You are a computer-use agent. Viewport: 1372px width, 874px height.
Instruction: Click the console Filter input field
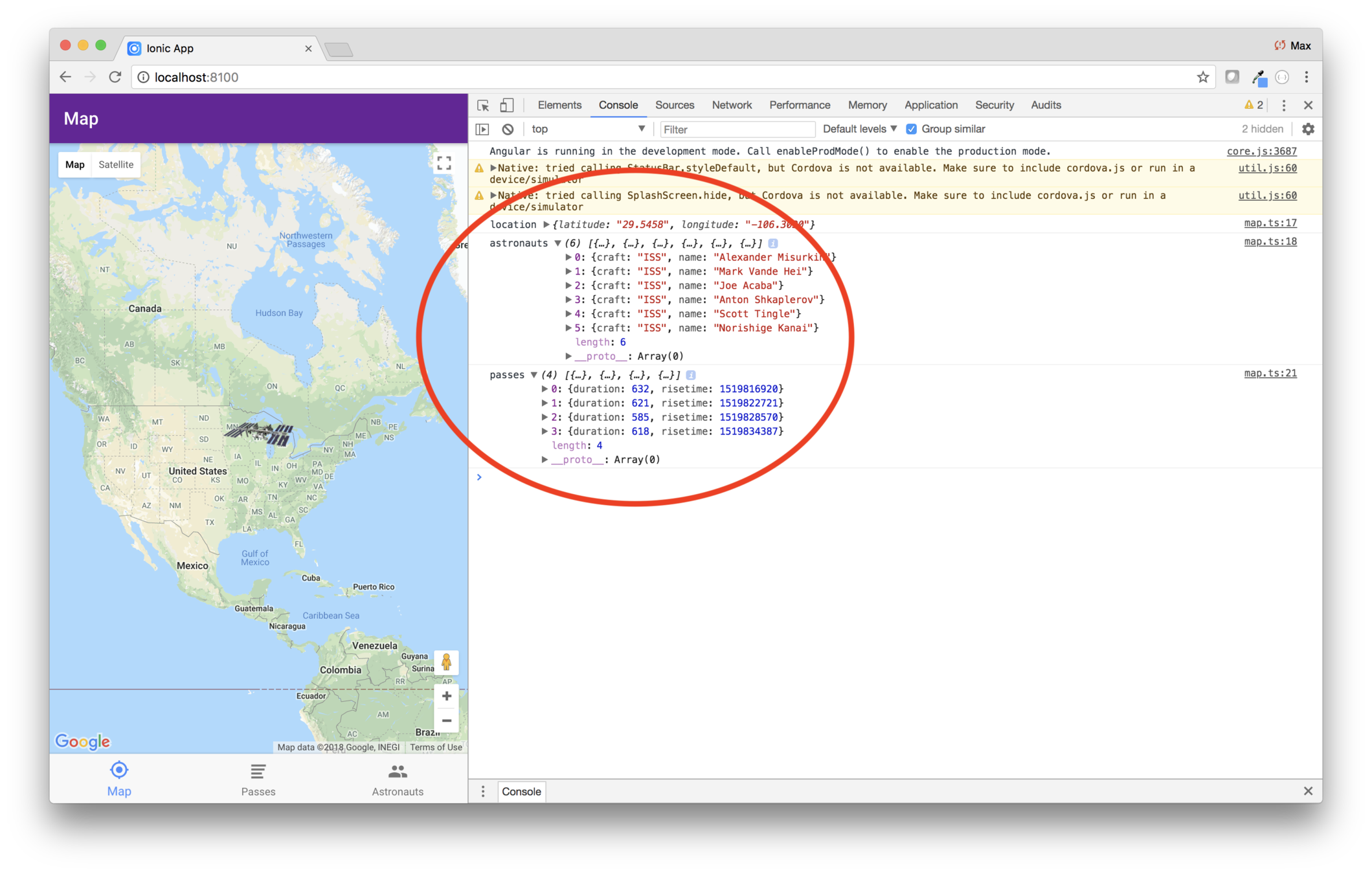click(736, 129)
